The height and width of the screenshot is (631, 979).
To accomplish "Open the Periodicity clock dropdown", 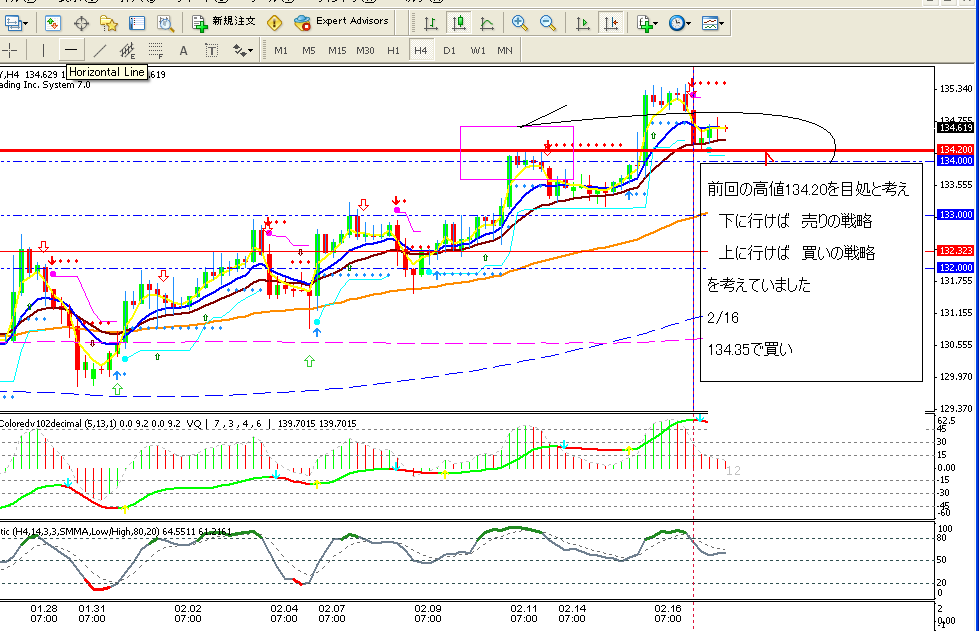I will [x=679, y=24].
